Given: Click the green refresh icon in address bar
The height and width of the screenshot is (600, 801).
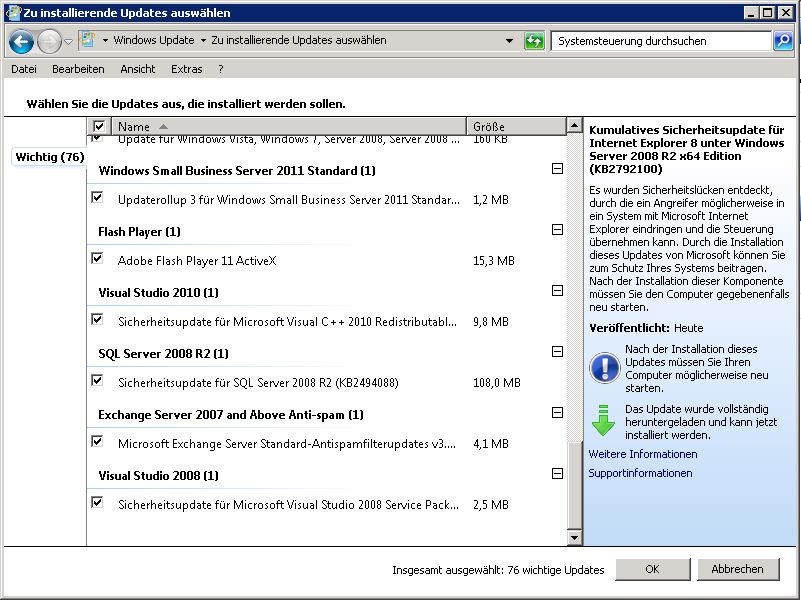Looking at the screenshot, I should click(x=535, y=41).
